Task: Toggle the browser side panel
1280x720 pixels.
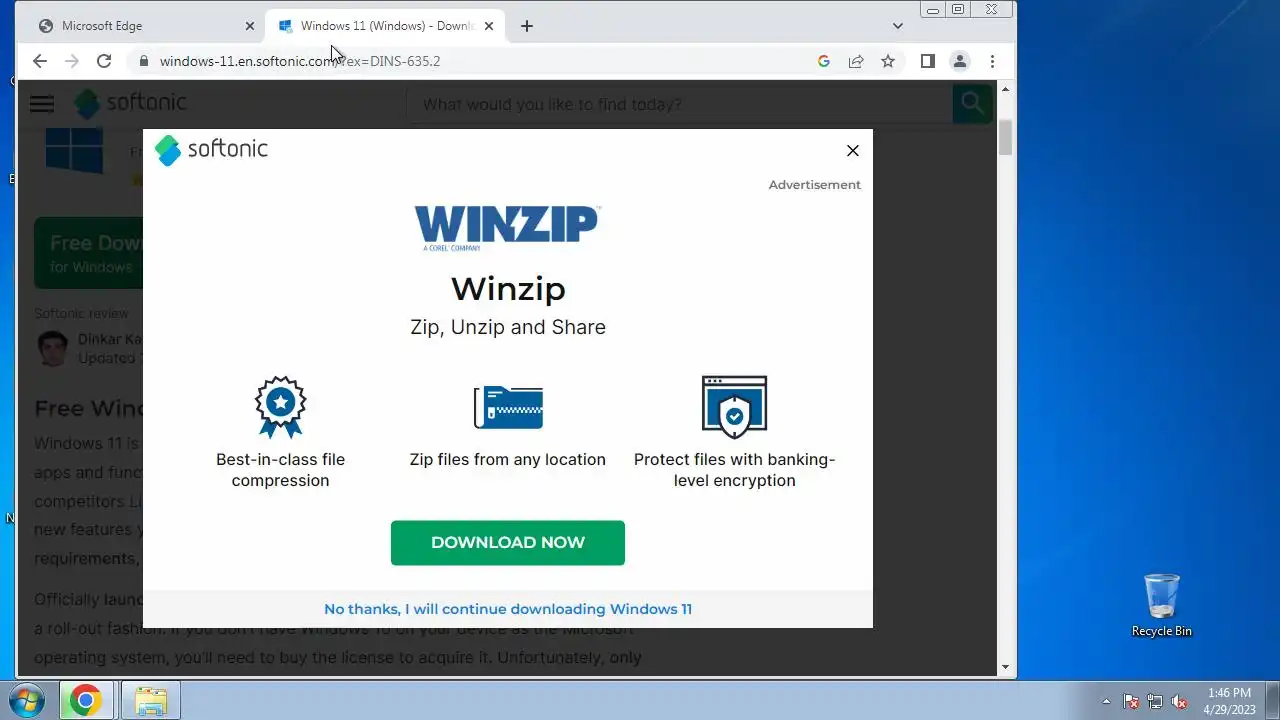Action: (x=927, y=61)
